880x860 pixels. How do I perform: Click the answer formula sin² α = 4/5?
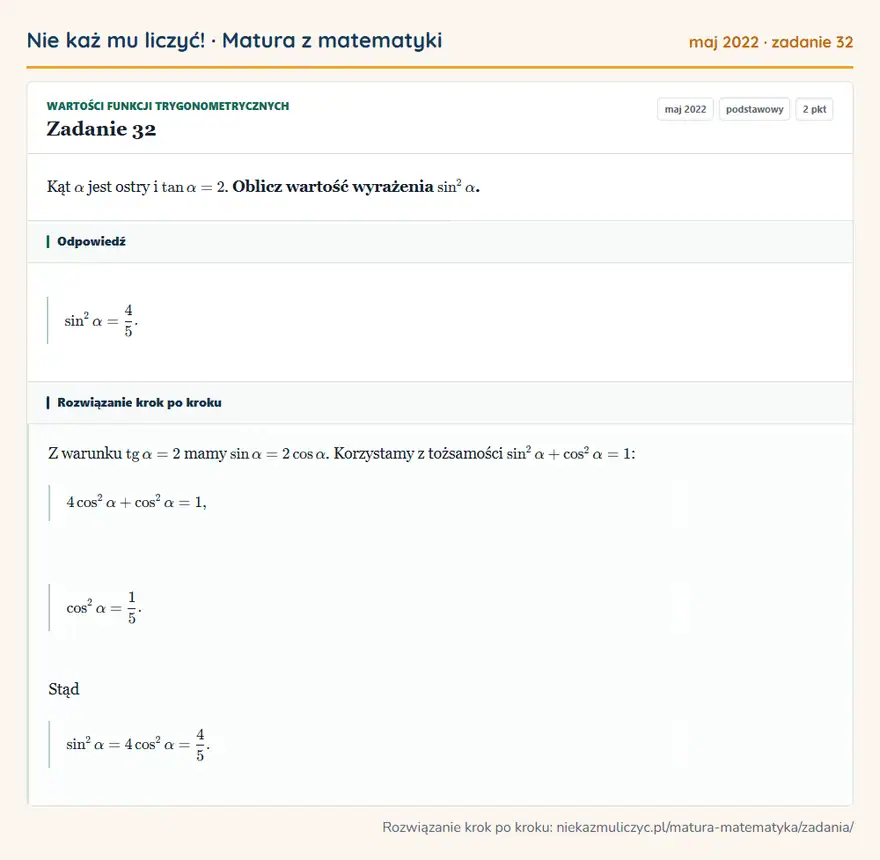101,321
